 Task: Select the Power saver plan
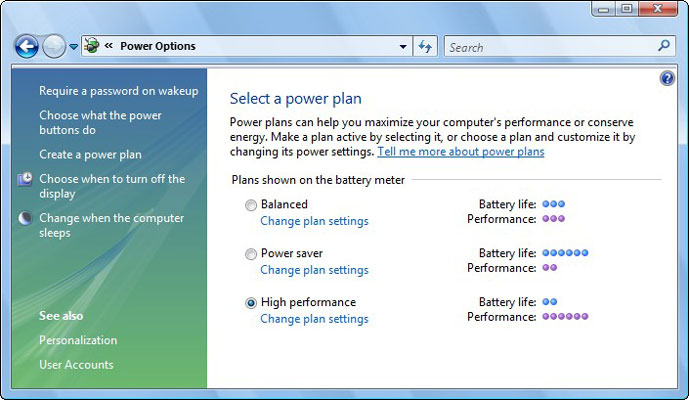click(x=250, y=254)
